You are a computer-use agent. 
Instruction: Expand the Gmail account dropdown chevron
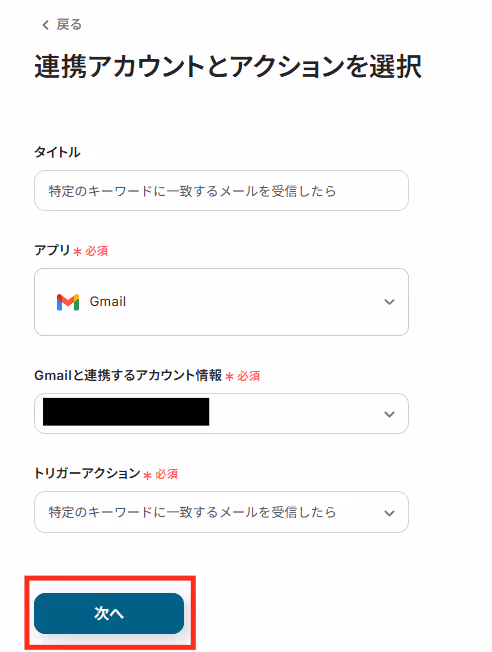(389, 414)
